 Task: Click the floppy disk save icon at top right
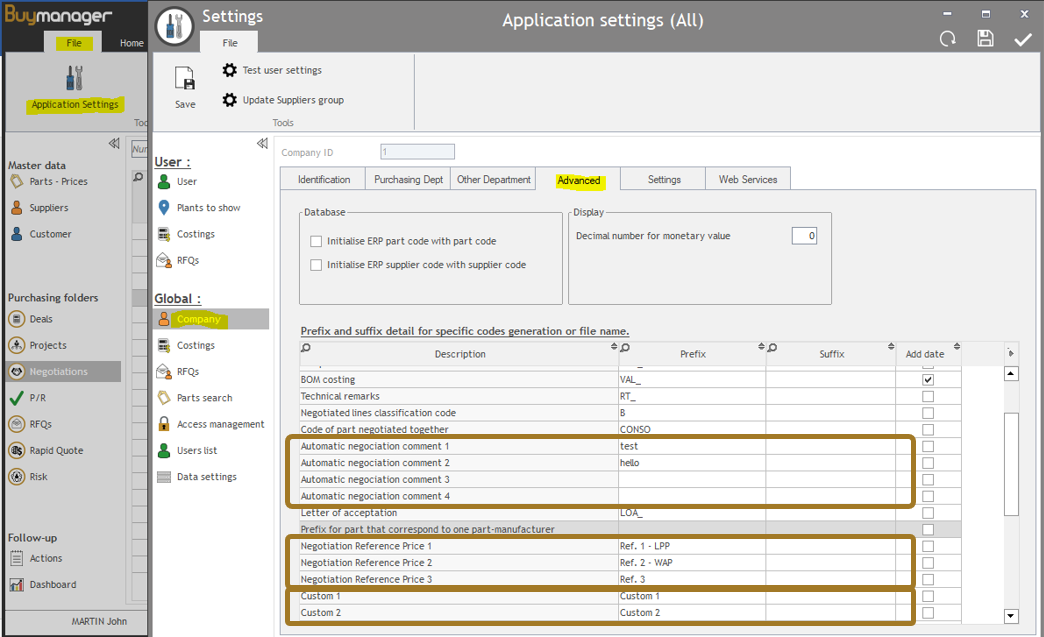985,39
